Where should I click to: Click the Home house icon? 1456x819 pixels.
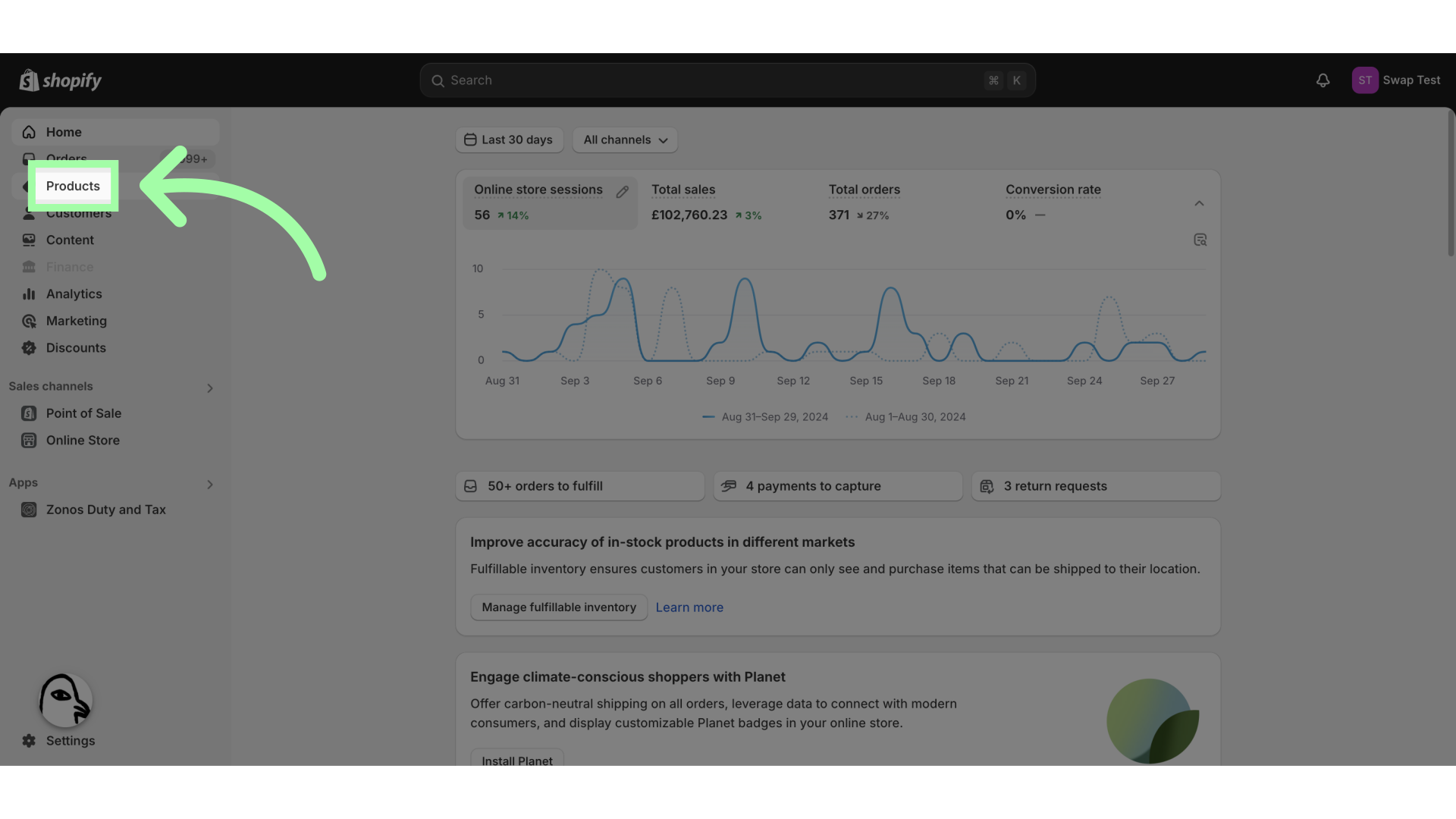(29, 132)
